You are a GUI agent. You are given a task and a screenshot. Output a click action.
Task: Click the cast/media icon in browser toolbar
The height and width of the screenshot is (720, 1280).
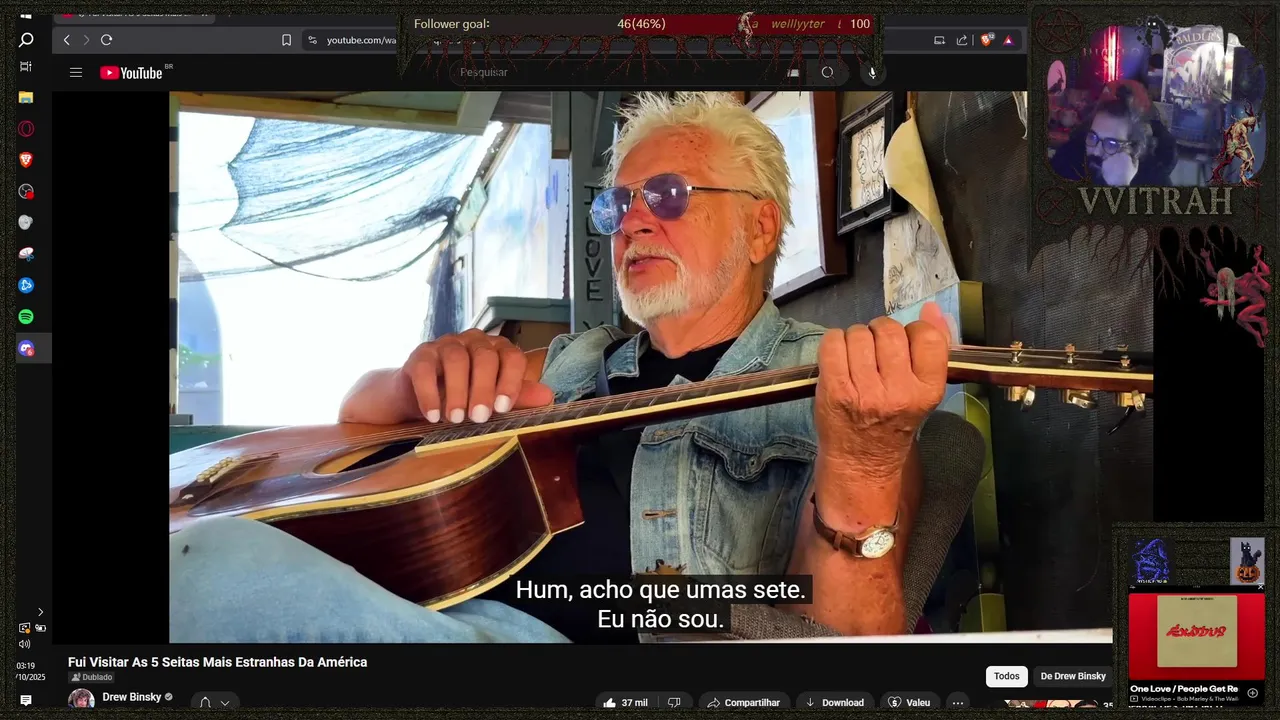pos(939,40)
